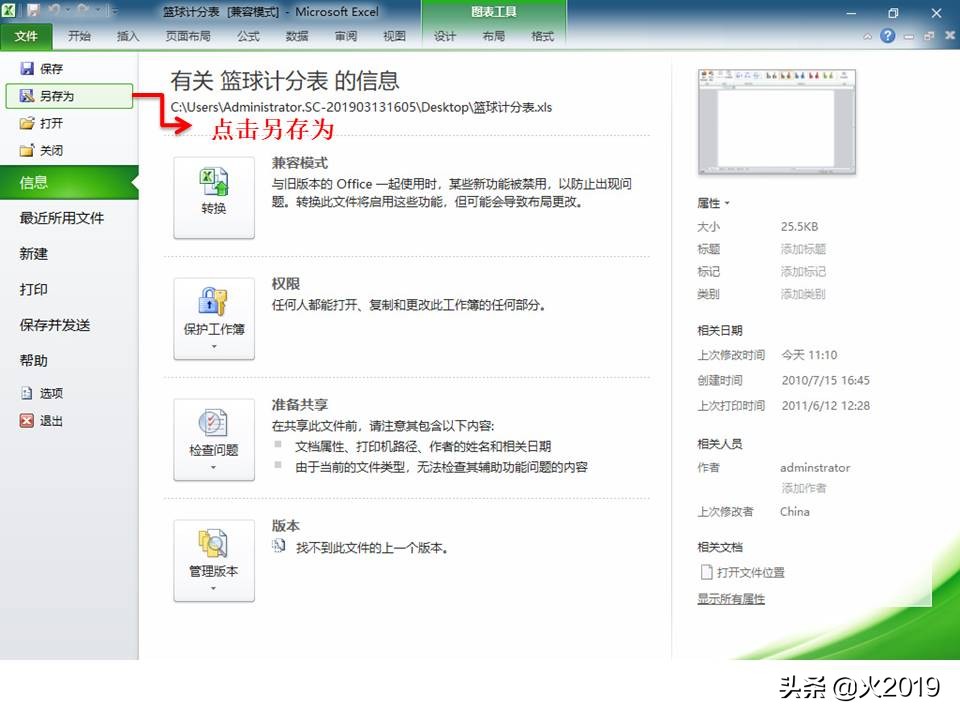Minimize the ribbon with caret icon
Image resolution: width=960 pixels, height=720 pixels.
(x=868, y=37)
